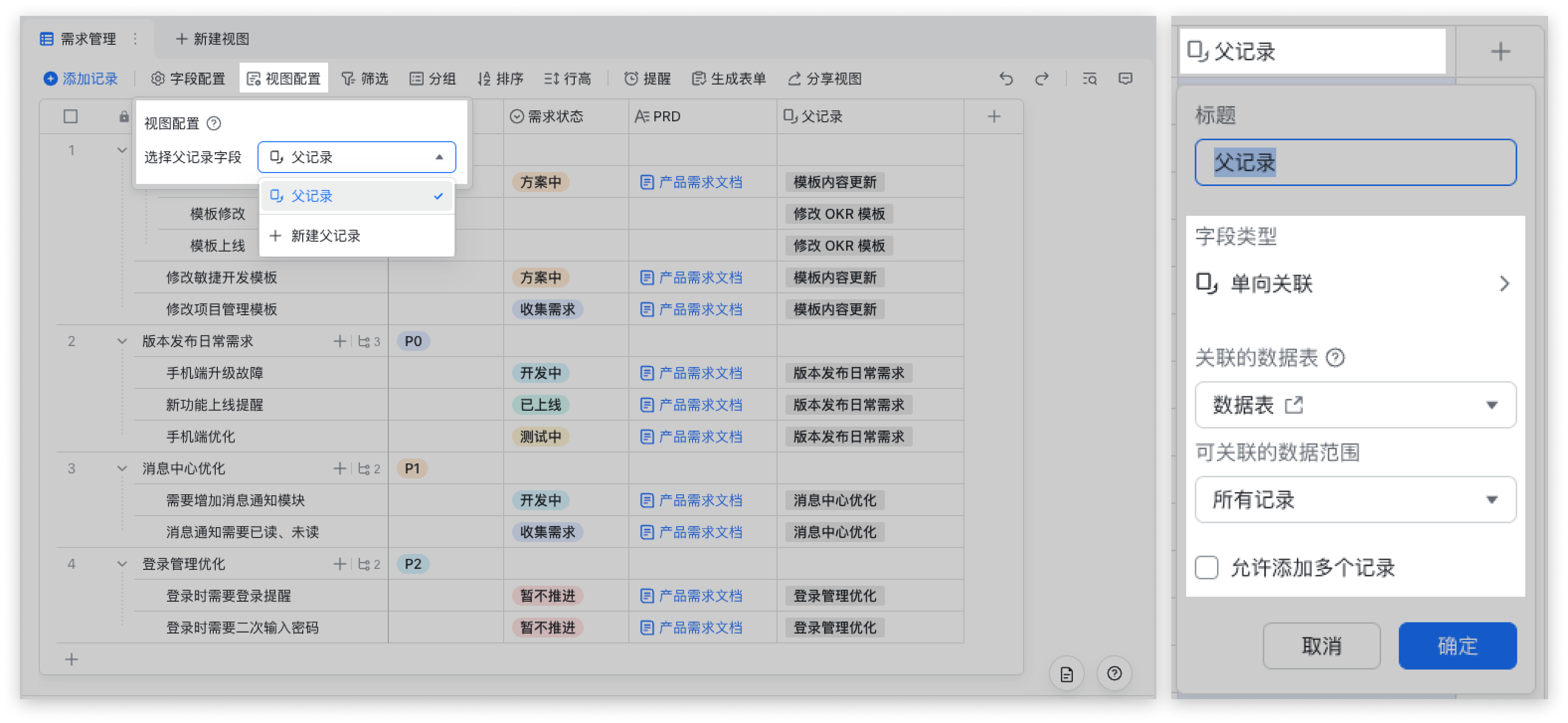Click 父记录 field header in right panel

tap(1312, 51)
